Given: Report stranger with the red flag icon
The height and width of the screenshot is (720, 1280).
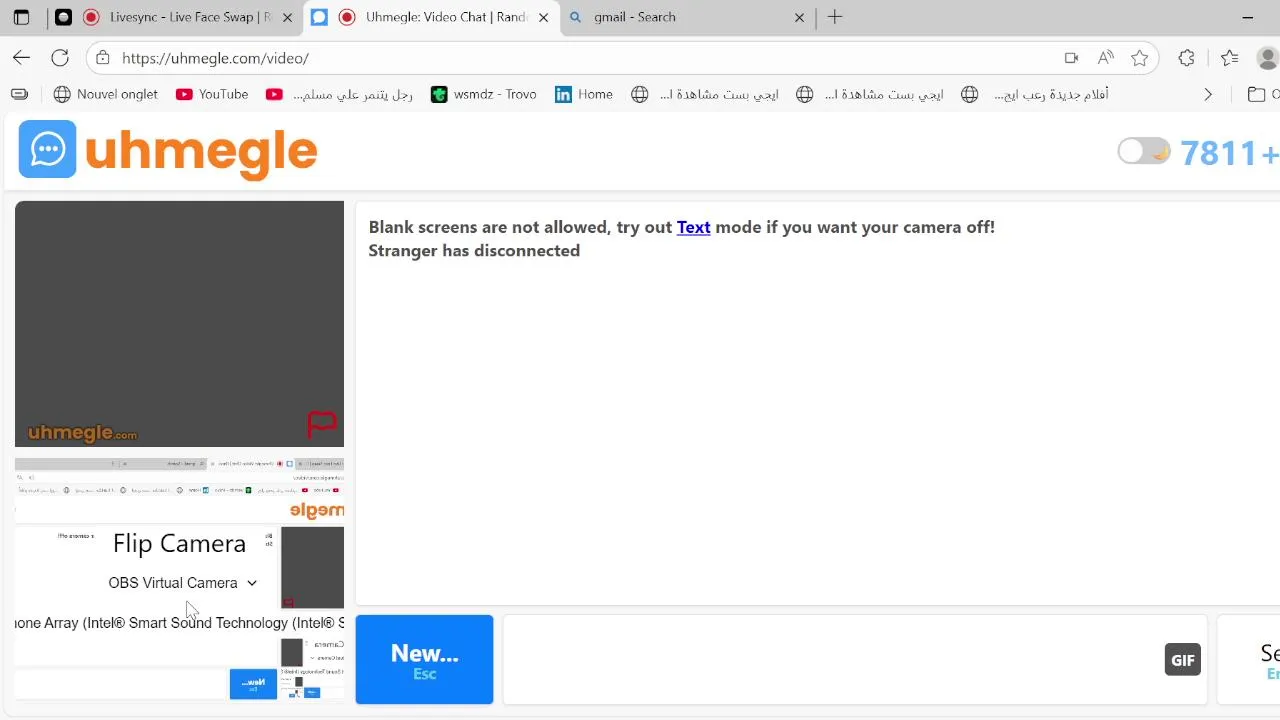Looking at the screenshot, I should pos(322,424).
